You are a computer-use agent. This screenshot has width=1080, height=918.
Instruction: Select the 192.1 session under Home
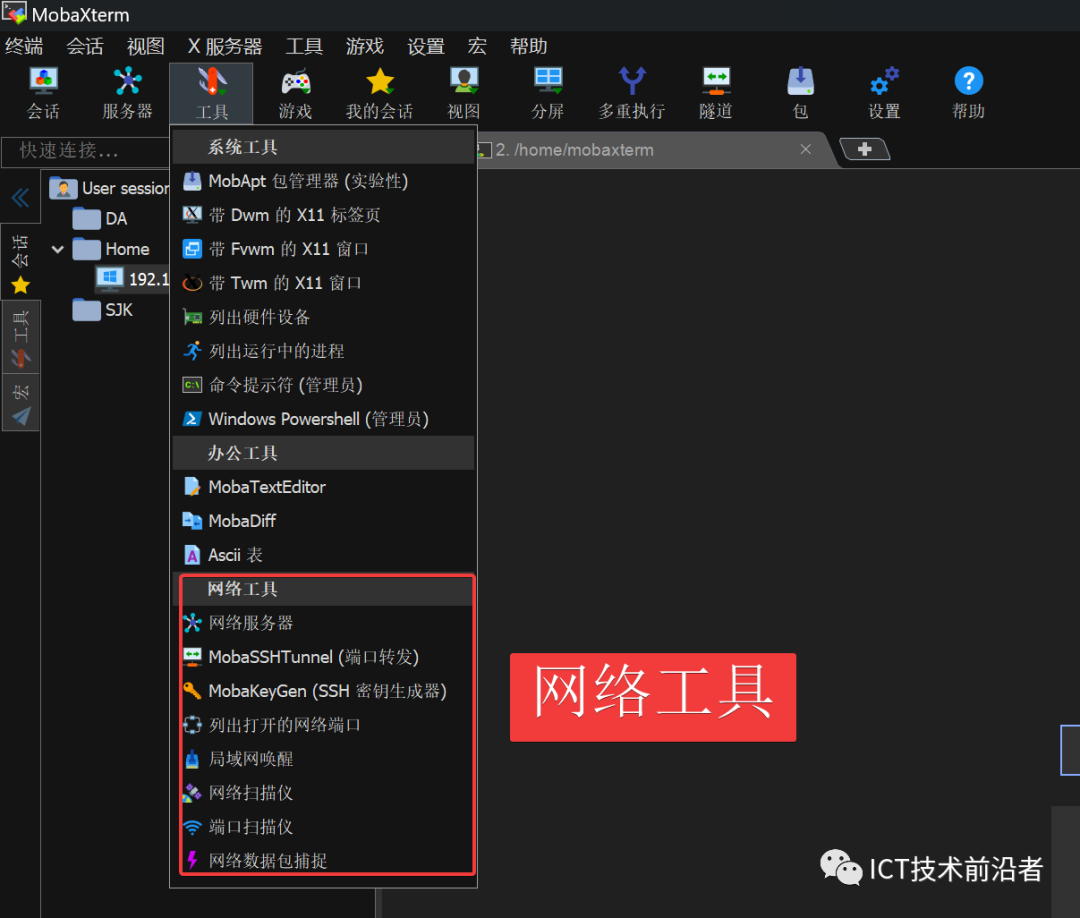coord(132,279)
